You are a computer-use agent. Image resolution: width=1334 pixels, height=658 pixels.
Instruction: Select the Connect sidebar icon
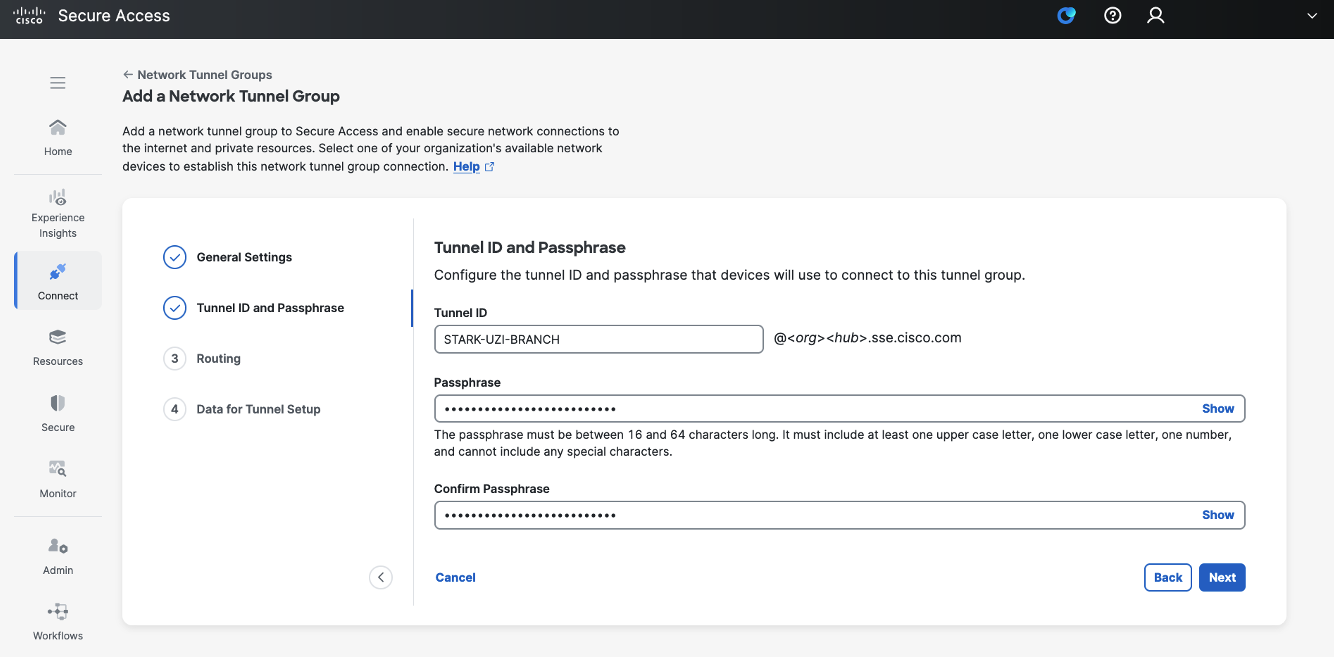57,280
